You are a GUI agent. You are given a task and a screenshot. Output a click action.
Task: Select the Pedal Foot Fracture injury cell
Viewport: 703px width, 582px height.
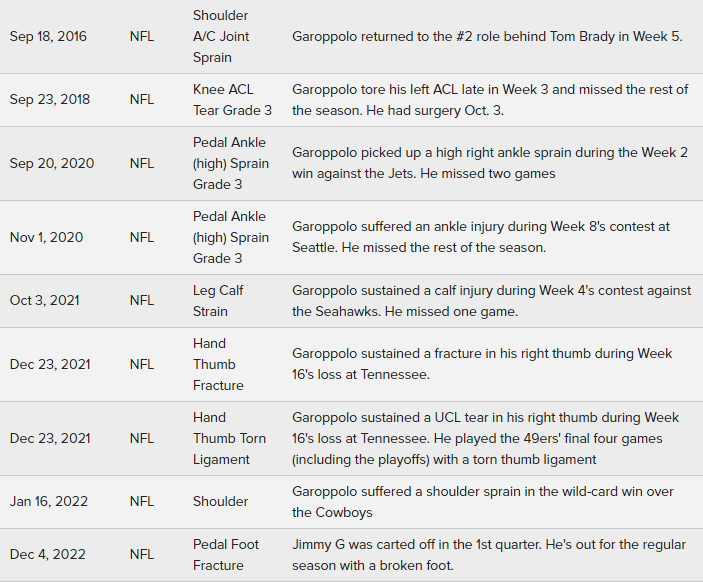coord(225,555)
